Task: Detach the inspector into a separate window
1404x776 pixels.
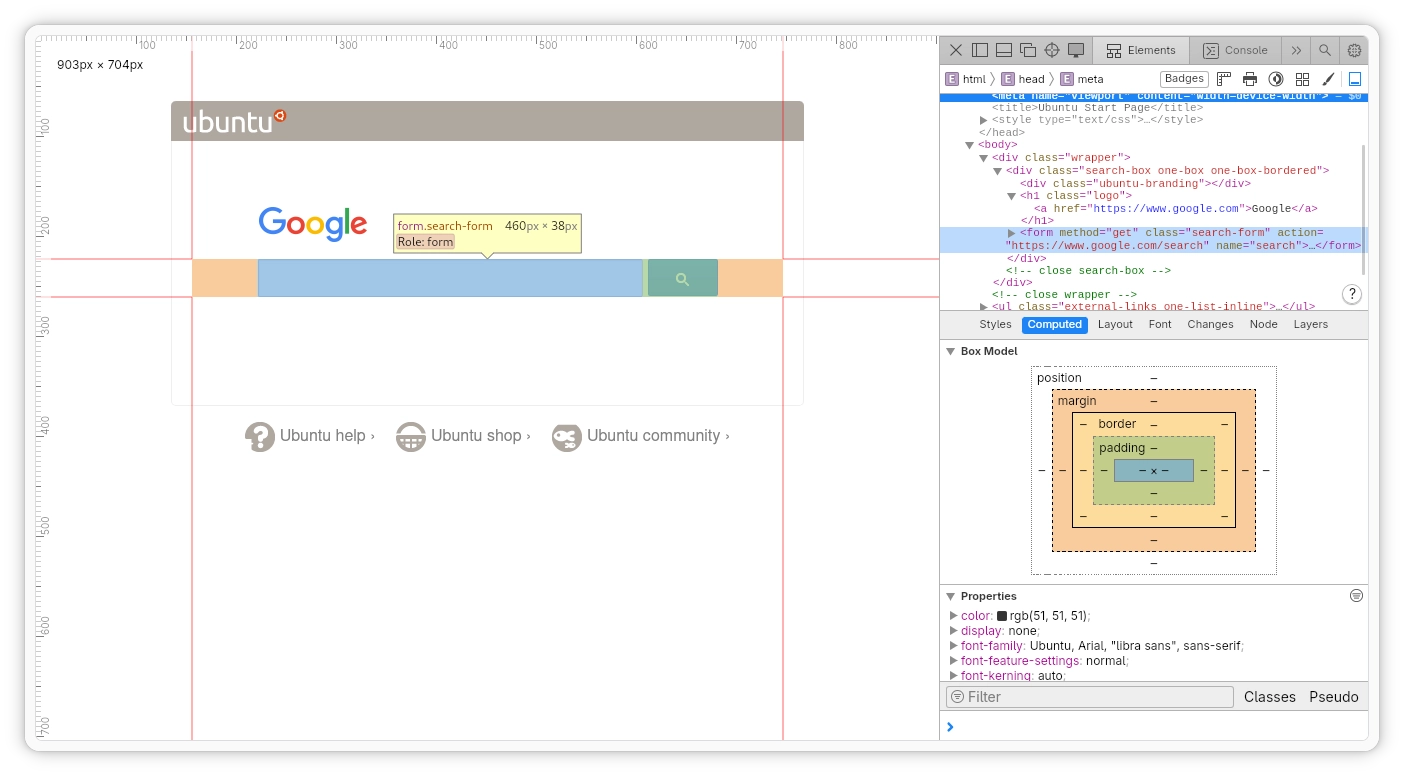Action: point(1028,50)
